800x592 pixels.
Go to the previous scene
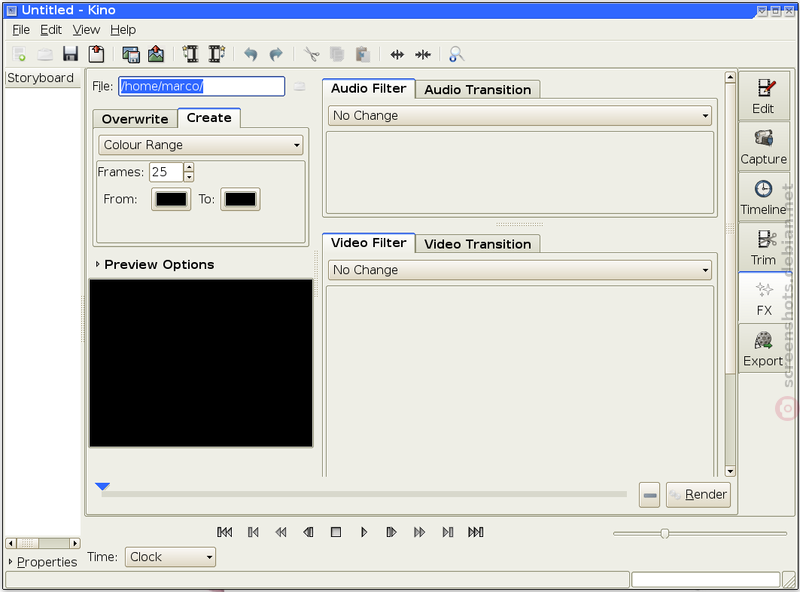[253, 532]
